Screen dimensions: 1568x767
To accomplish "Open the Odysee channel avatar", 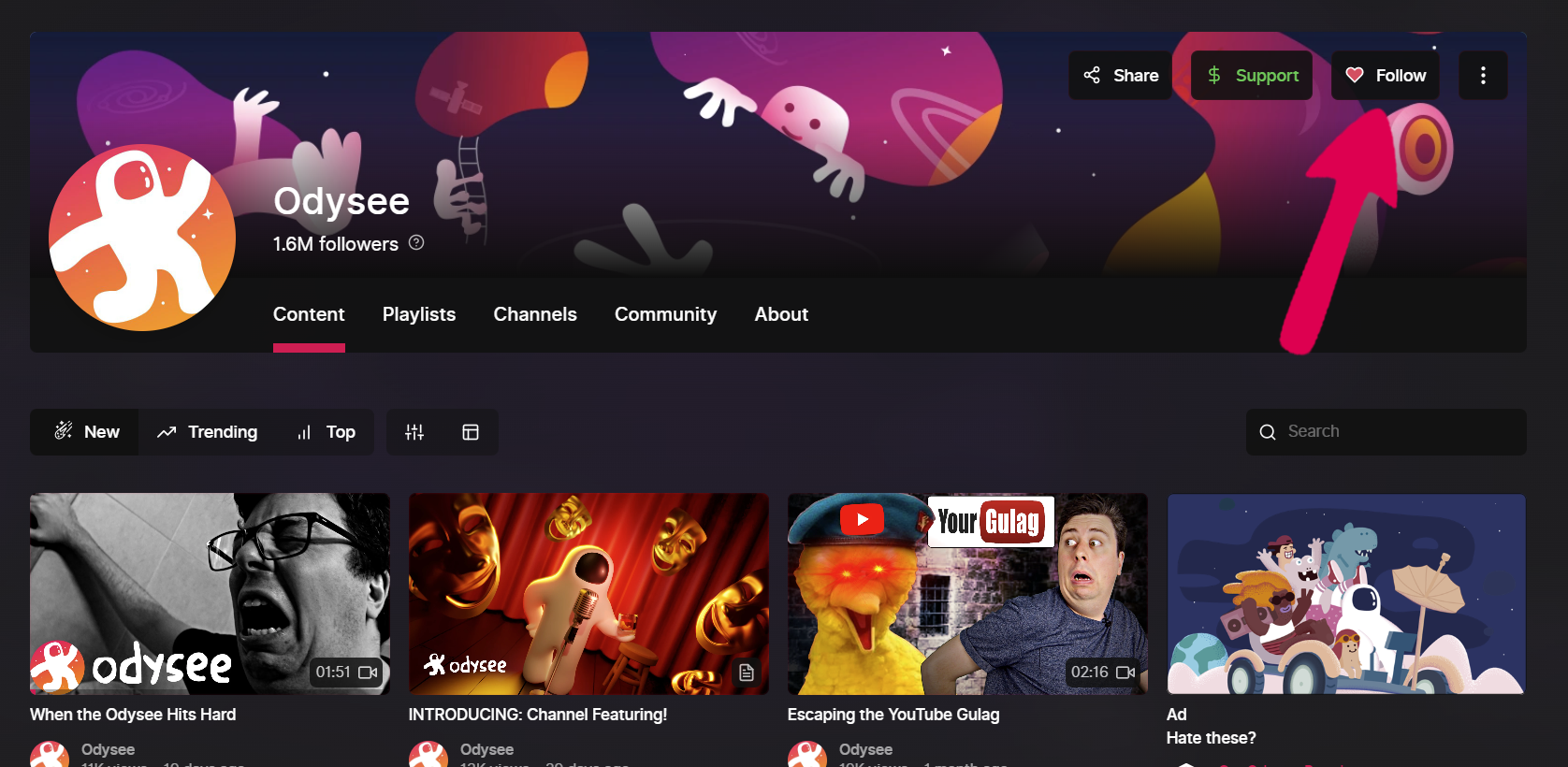I will 142,238.
